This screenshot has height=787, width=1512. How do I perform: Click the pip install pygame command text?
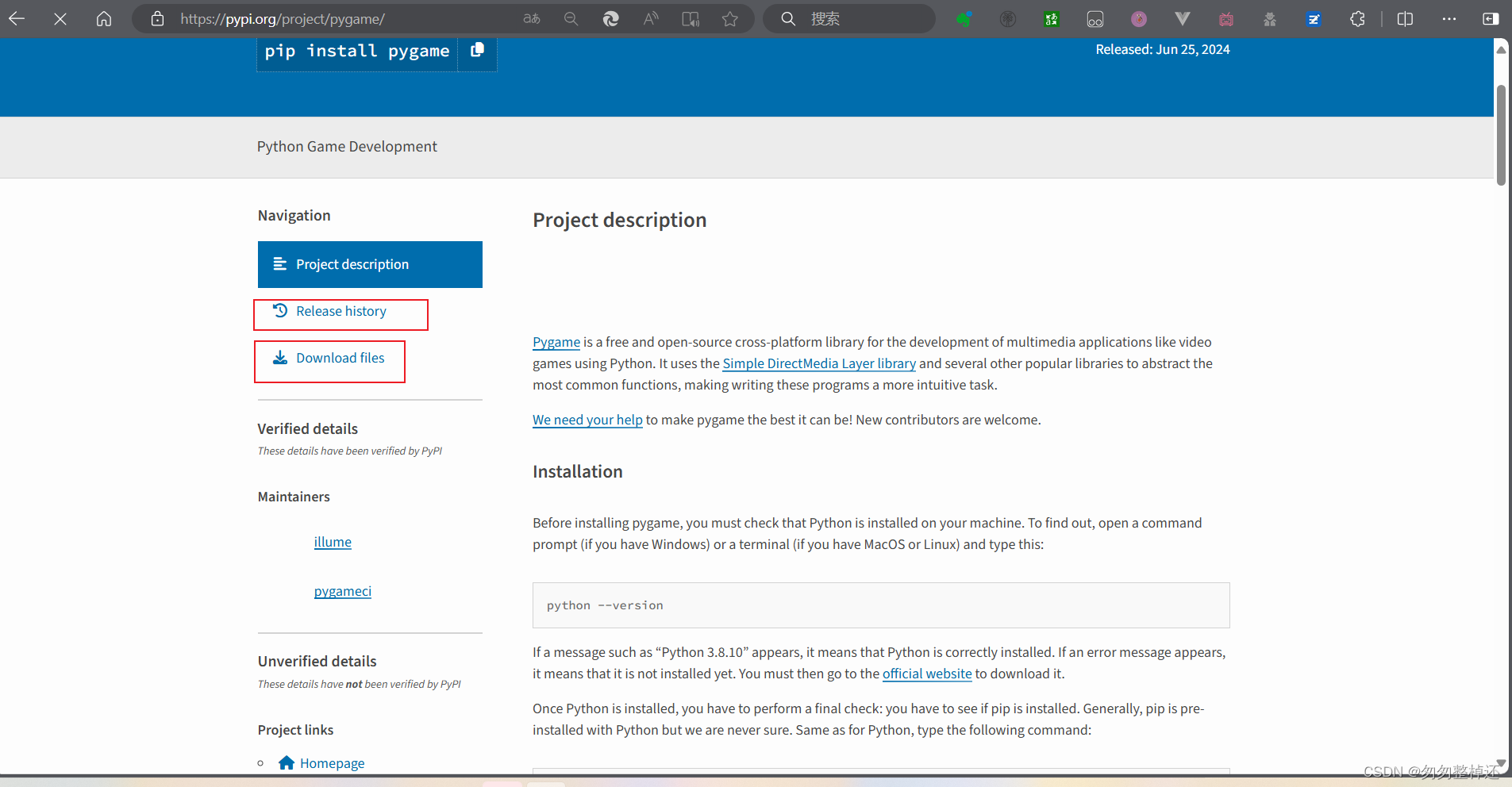coord(357,51)
